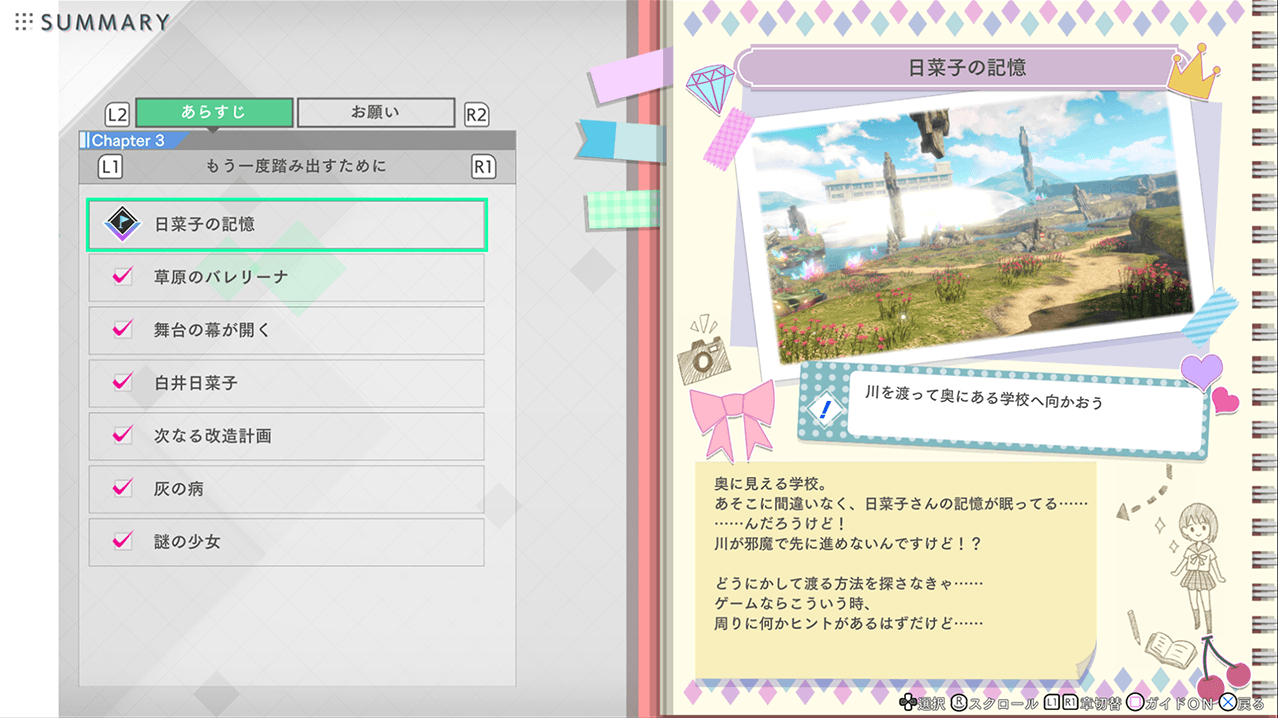Viewport: 1278px width, 718px height.
Task: Click the circle ガイドON button hint
Action: coord(1172,704)
